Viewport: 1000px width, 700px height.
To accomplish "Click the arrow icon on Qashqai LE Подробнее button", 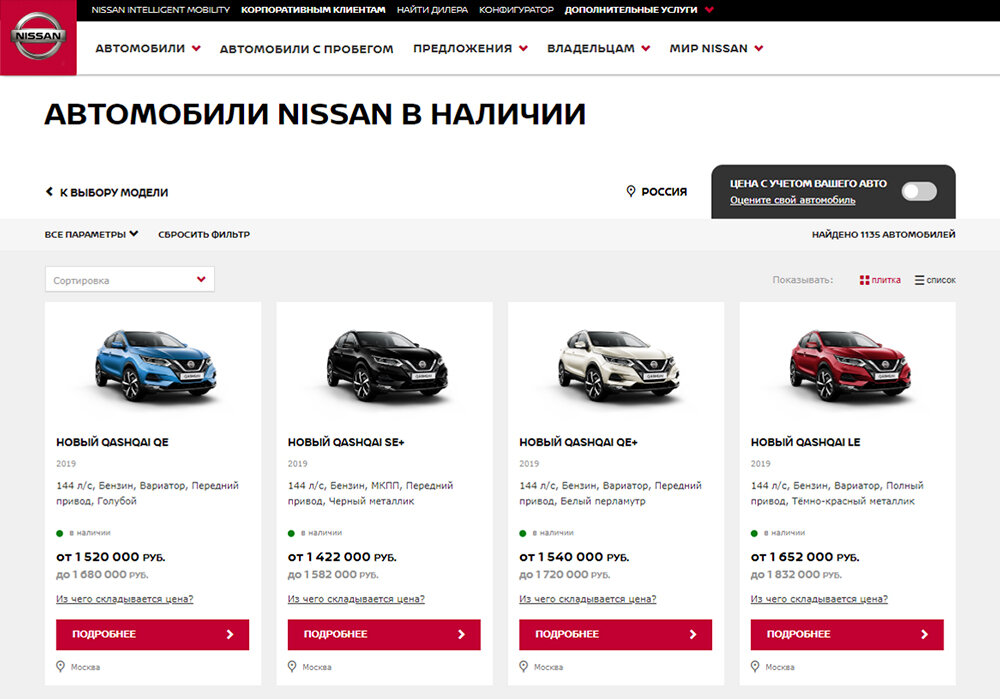I will 925,634.
